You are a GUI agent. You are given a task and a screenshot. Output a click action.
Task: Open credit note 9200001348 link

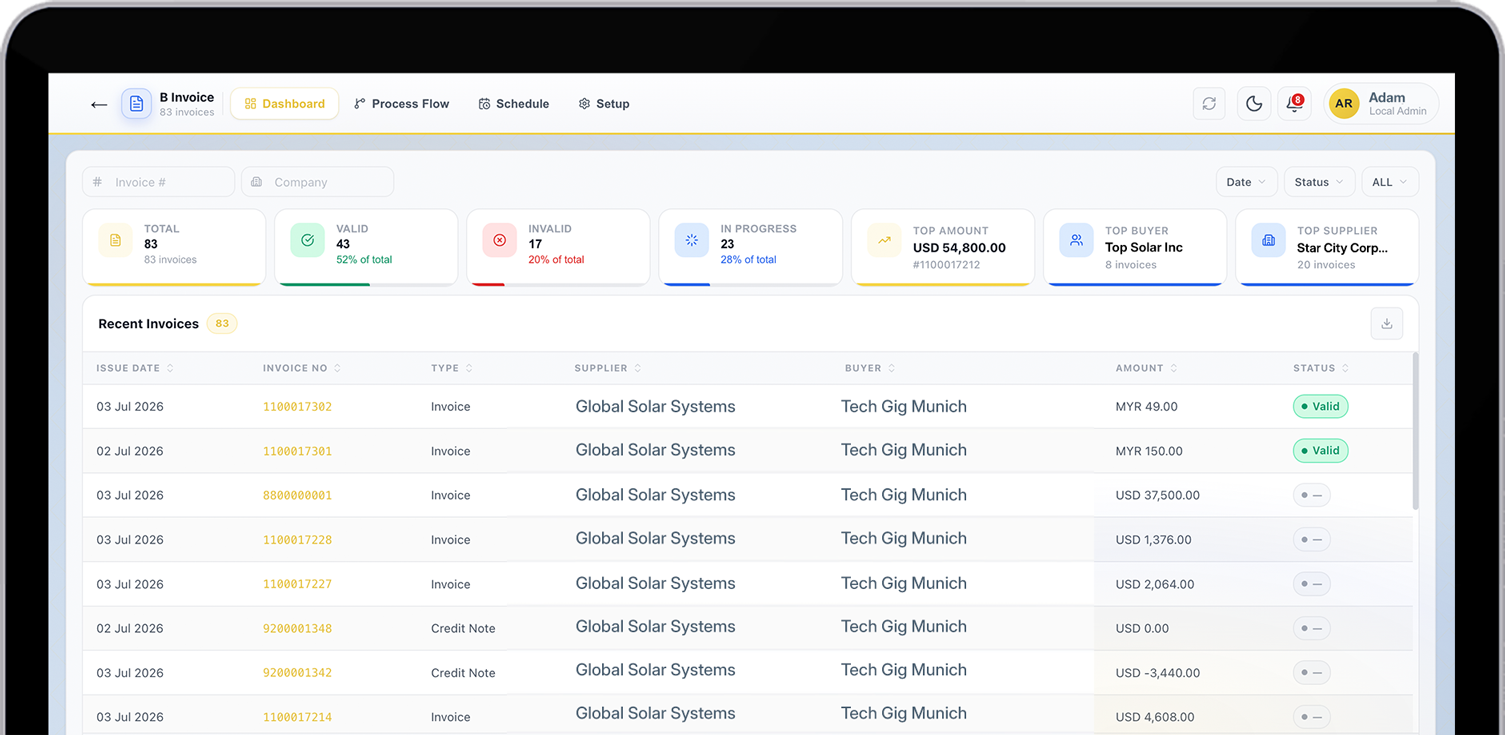(x=297, y=629)
